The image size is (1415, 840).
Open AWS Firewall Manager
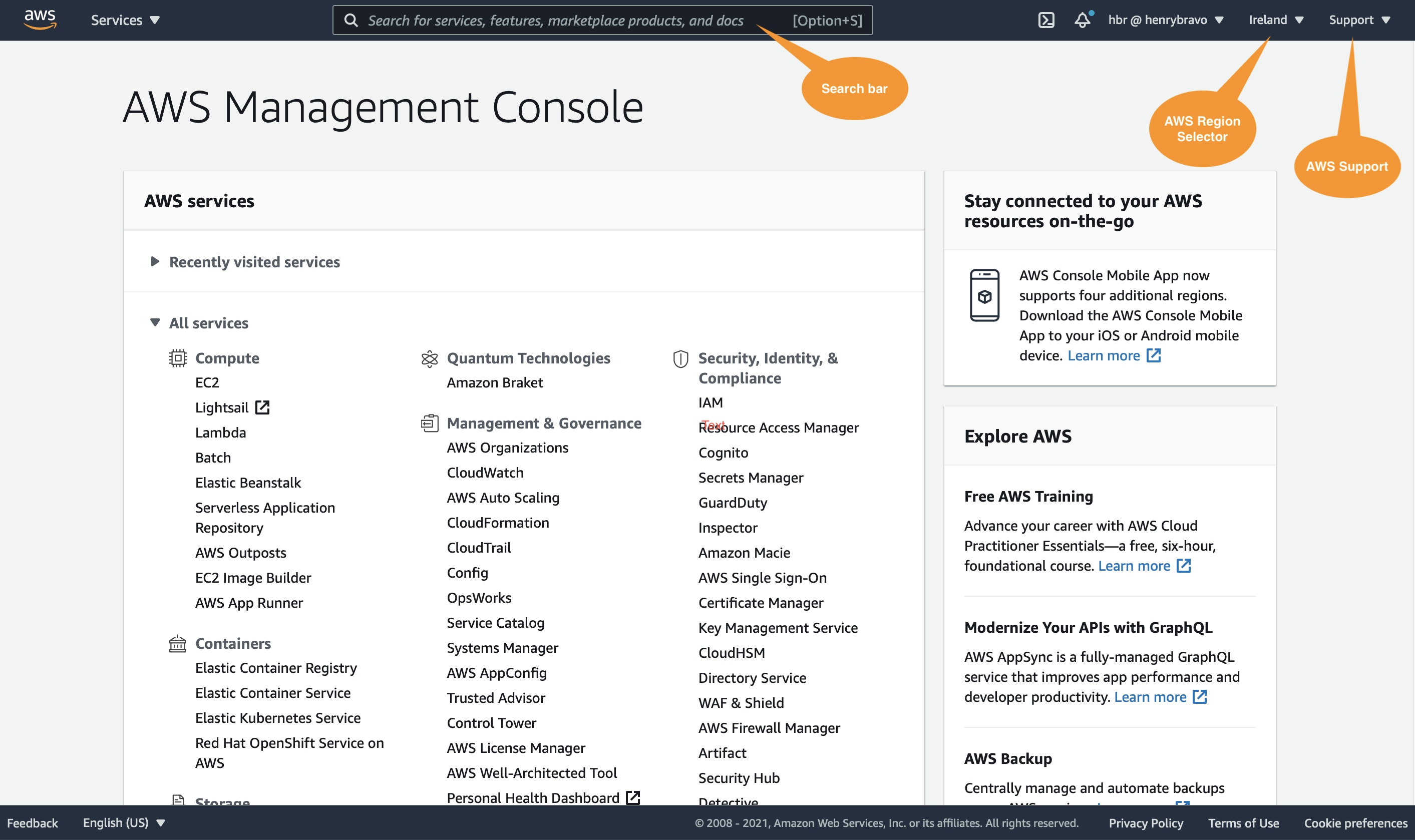[x=769, y=728]
